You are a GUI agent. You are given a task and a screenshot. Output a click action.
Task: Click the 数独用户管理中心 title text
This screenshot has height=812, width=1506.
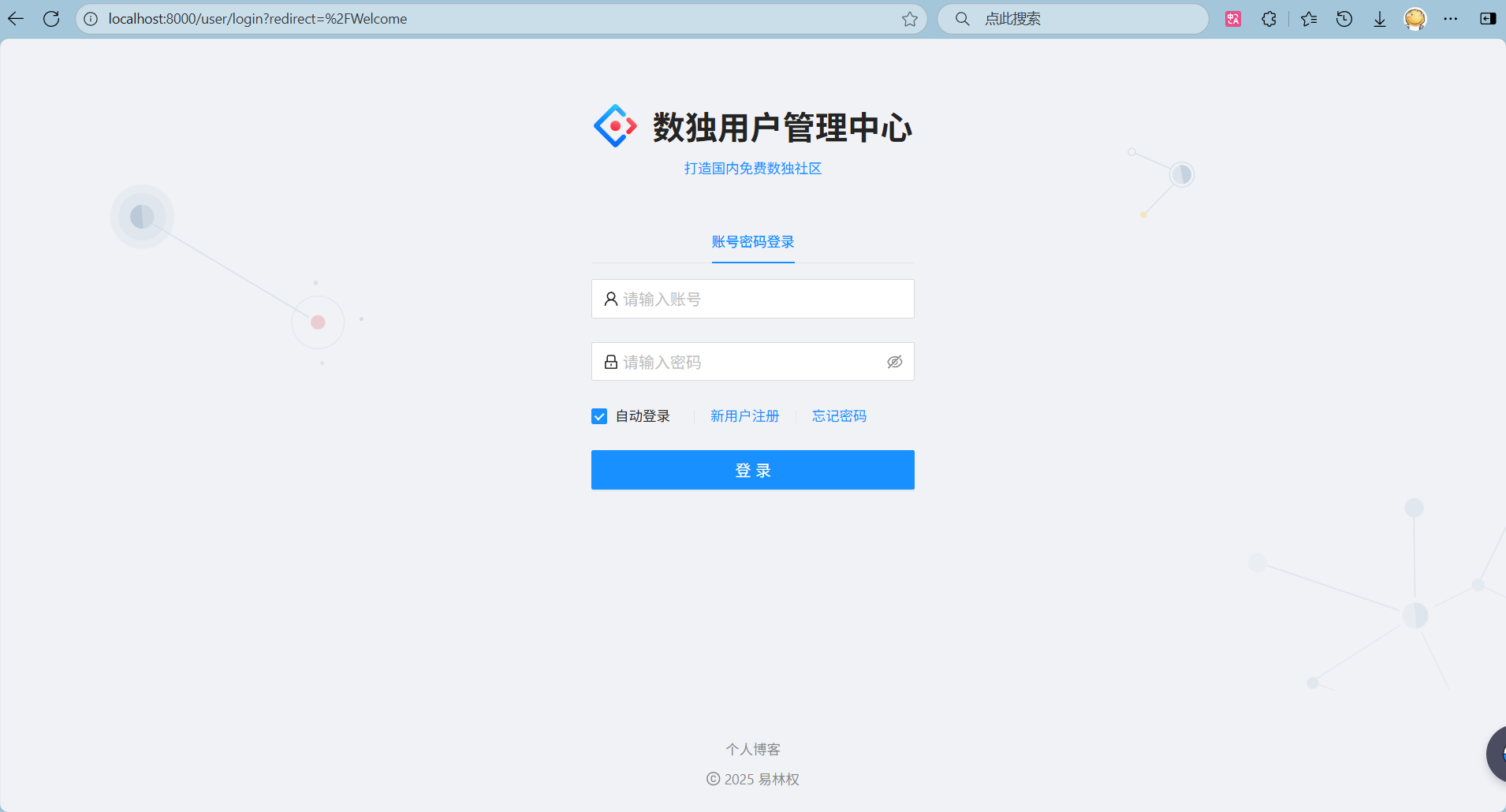click(x=782, y=128)
